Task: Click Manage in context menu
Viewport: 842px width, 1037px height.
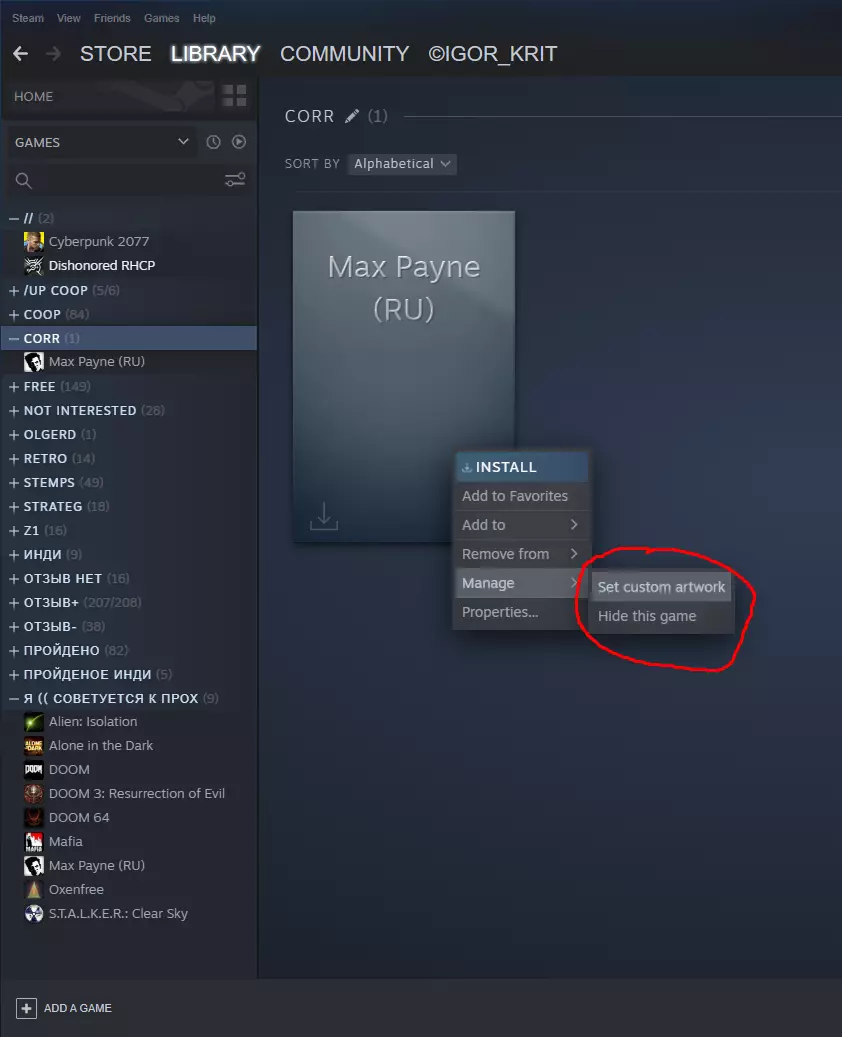Action: (x=521, y=583)
